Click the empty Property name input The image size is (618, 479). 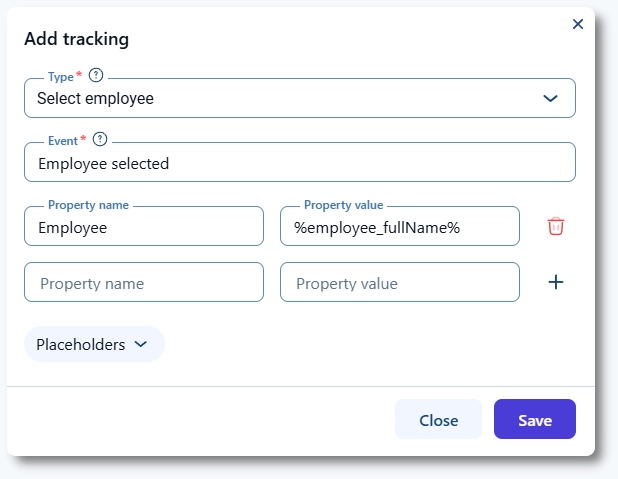pos(143,283)
